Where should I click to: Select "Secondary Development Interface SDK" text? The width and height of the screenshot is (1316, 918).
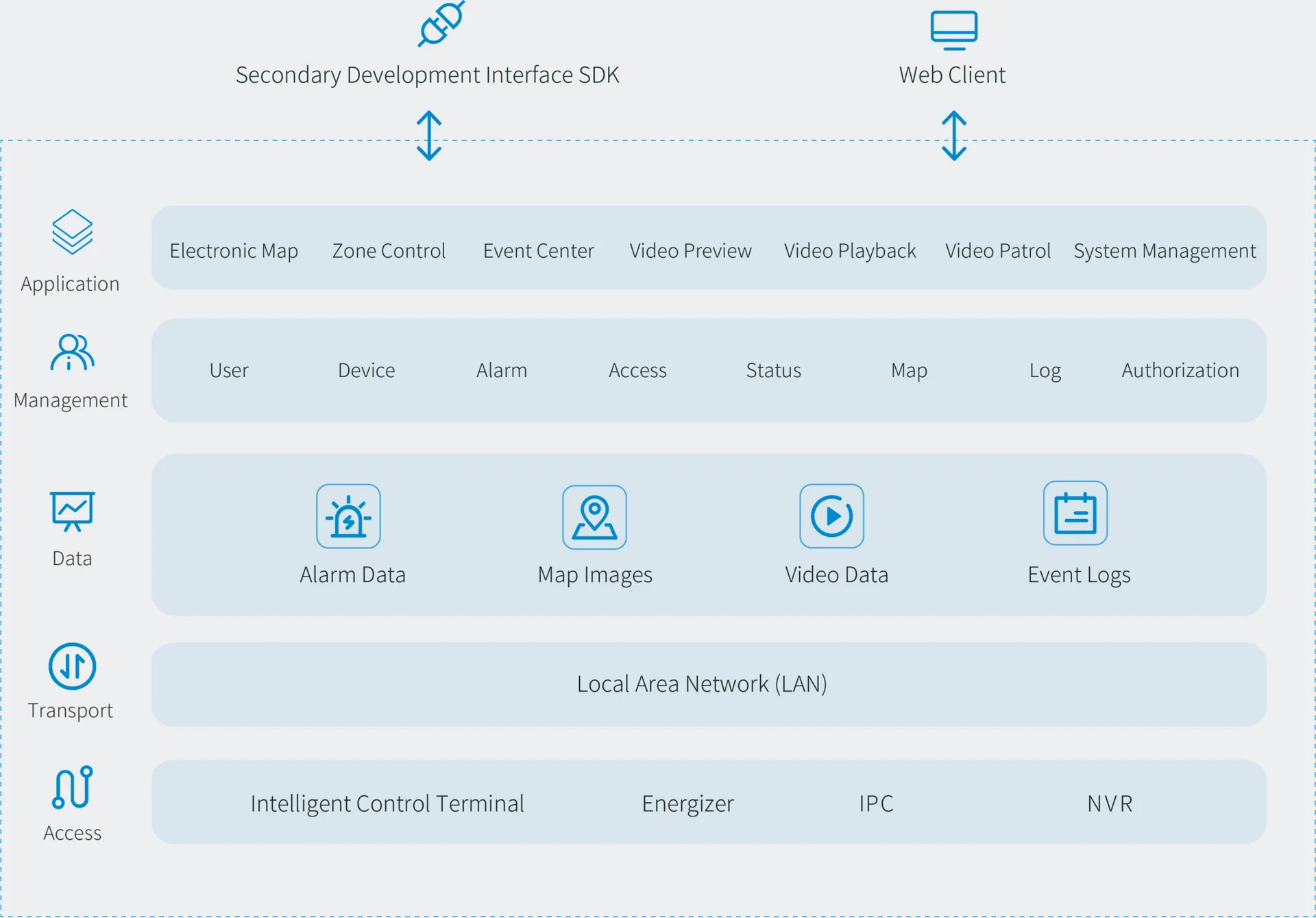click(427, 75)
